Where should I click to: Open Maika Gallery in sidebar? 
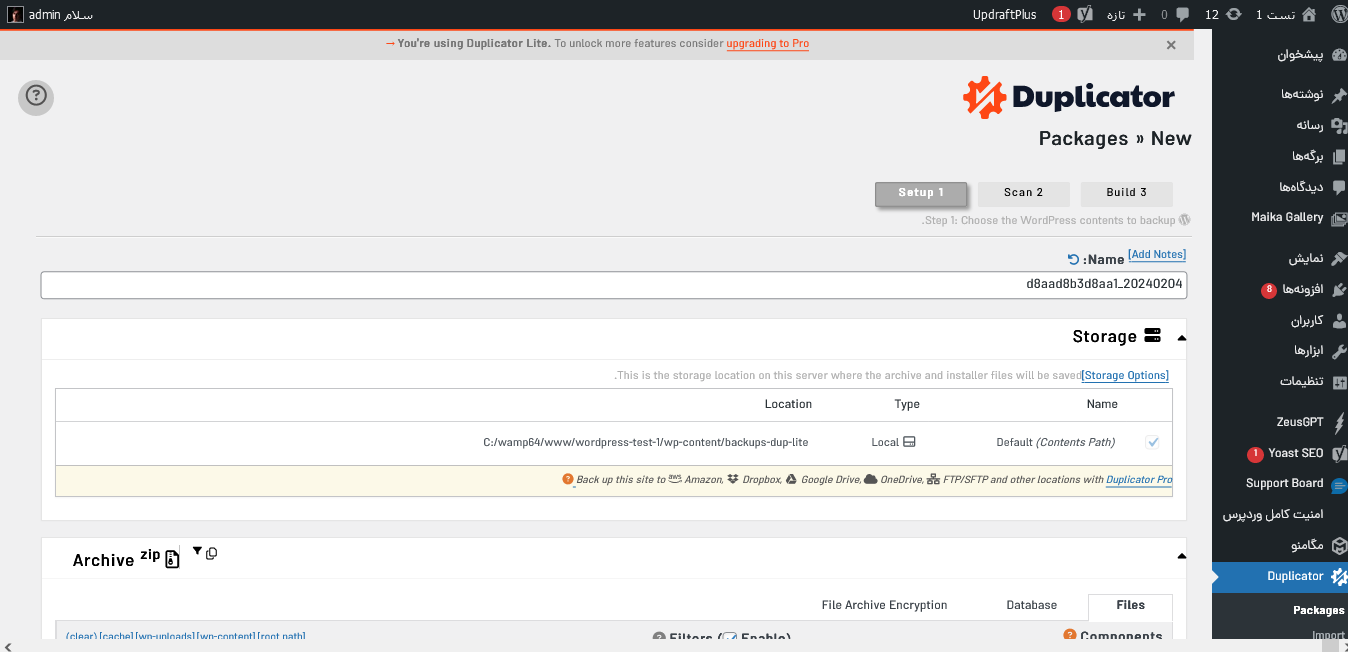(x=1280, y=217)
